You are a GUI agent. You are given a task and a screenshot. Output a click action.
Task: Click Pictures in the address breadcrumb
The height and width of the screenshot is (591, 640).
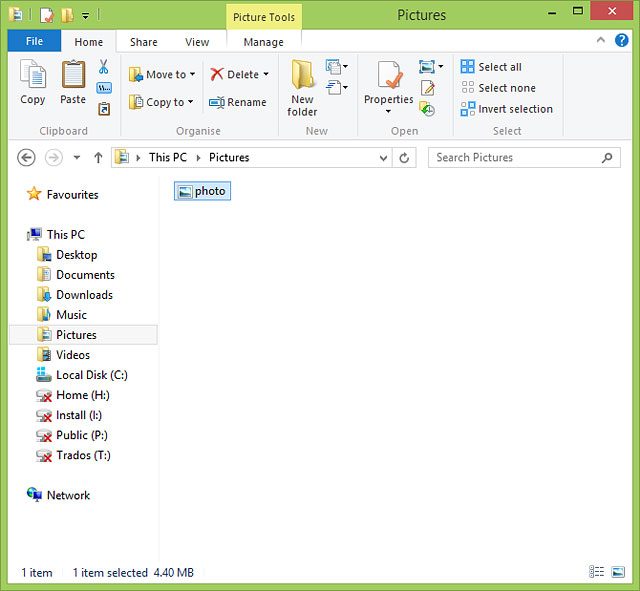229,158
